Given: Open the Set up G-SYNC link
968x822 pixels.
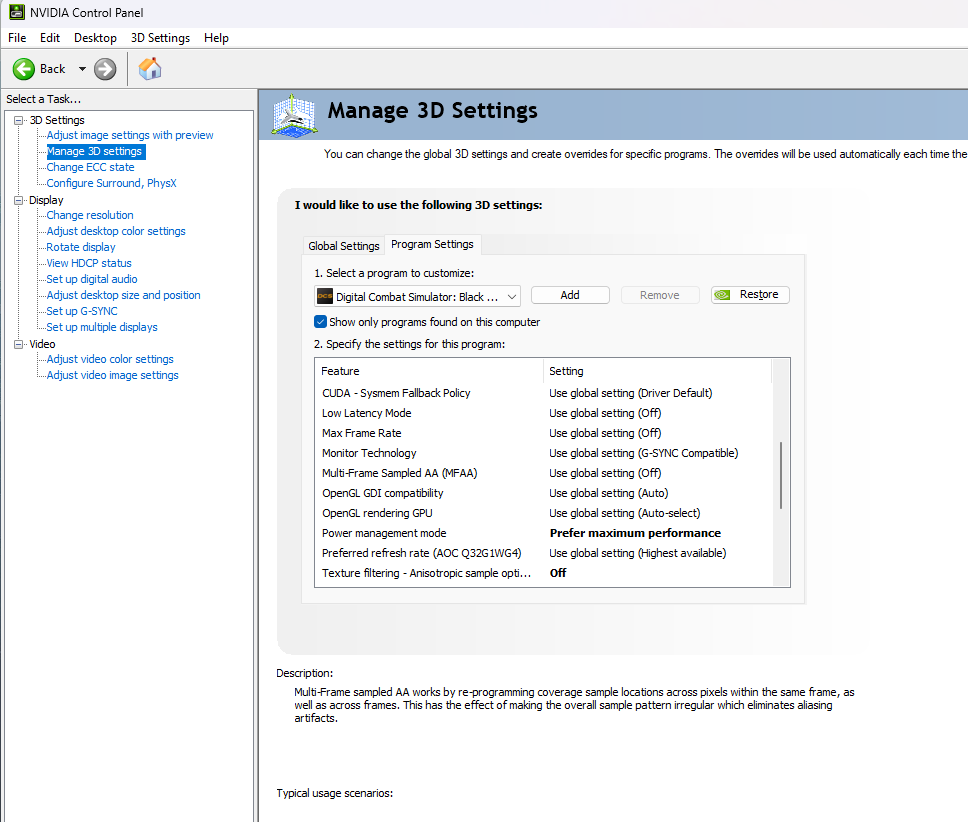Looking at the screenshot, I should point(81,311).
